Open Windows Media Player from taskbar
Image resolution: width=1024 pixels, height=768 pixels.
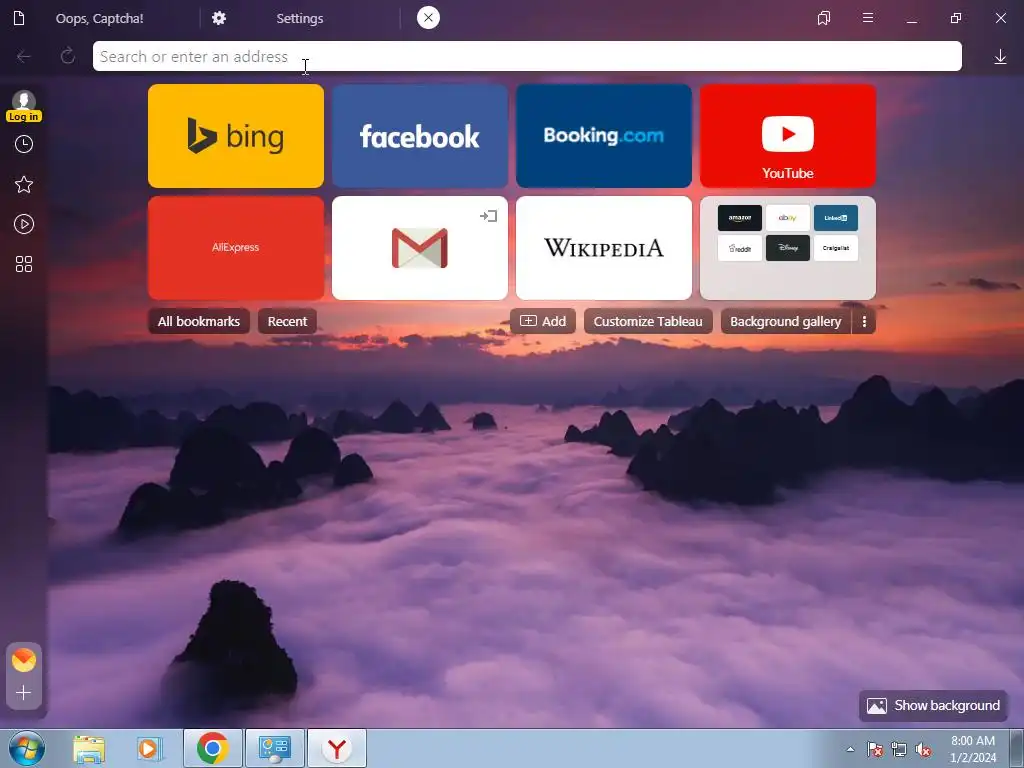point(150,748)
